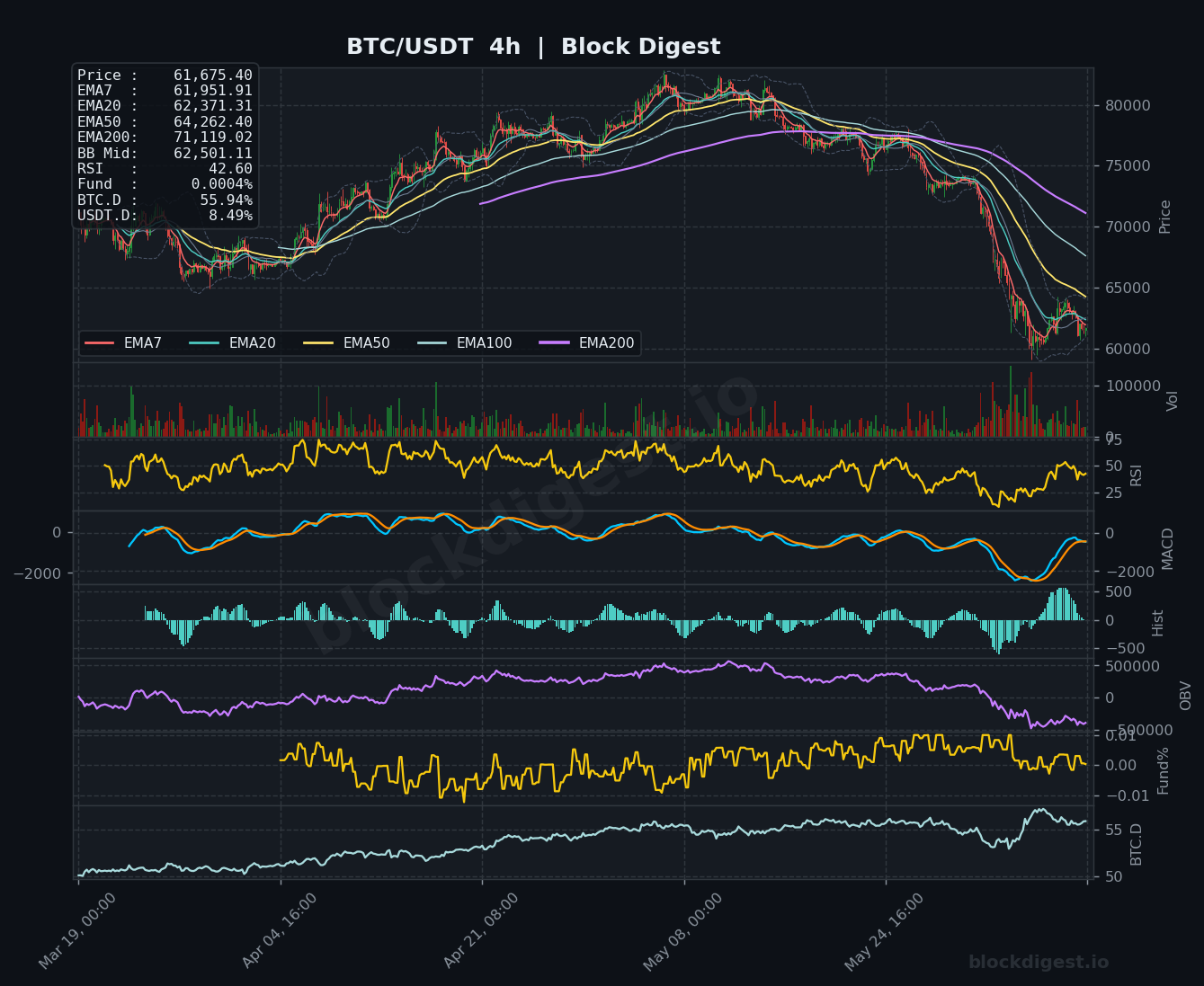Select the Price 61,675.40 line in stats box
The image size is (1204, 986).
pos(165,76)
